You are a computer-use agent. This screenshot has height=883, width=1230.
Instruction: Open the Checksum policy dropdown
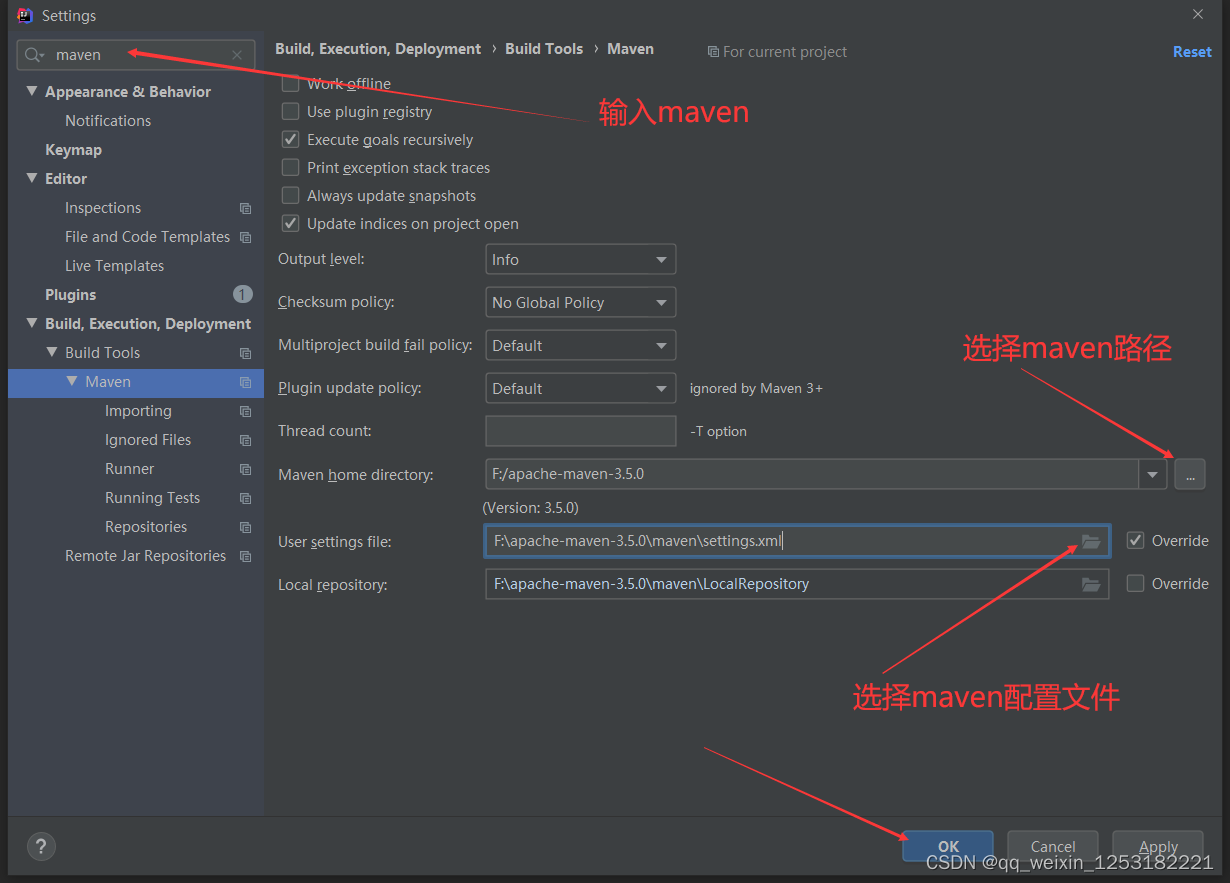click(580, 302)
